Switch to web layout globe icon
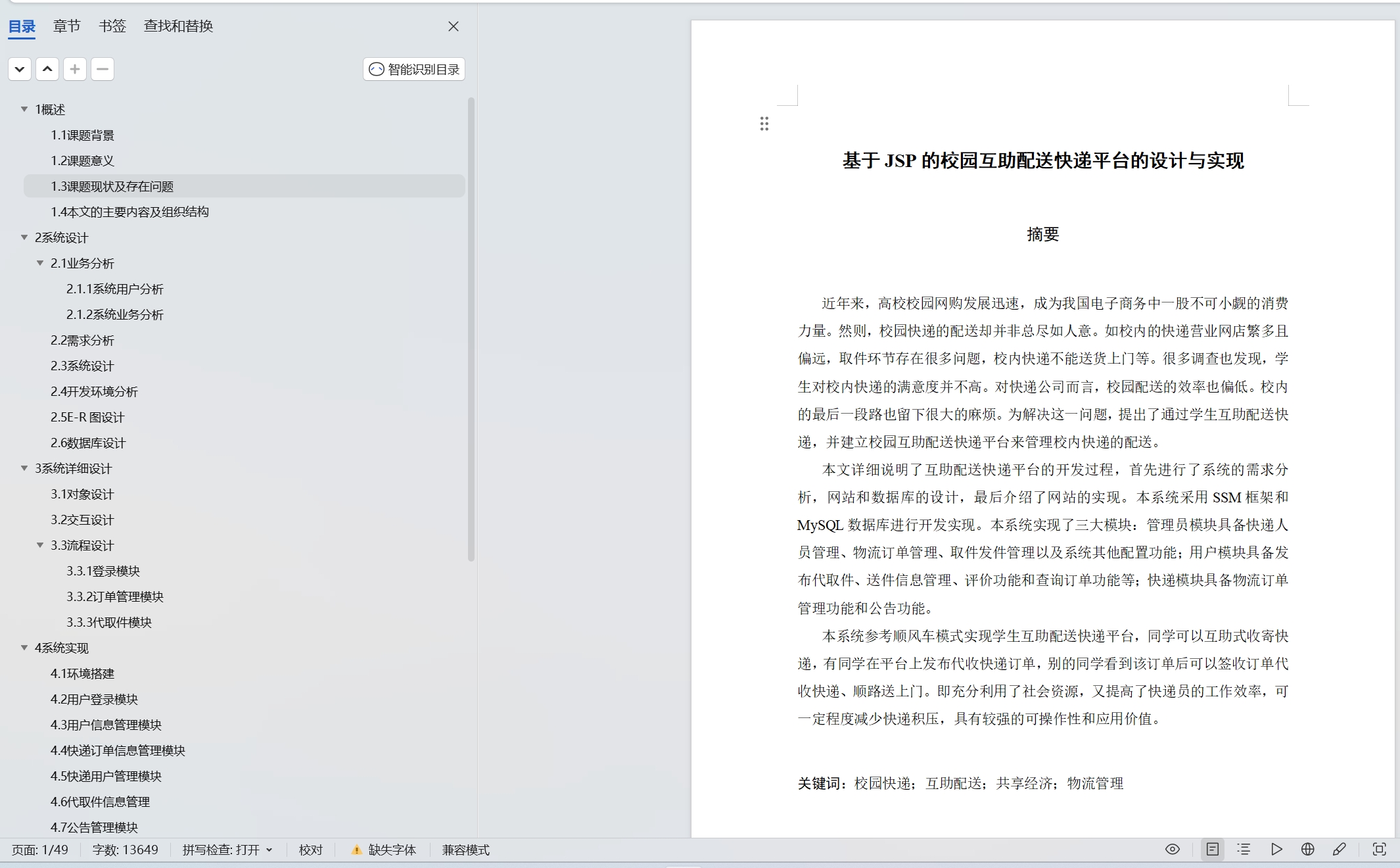The width and height of the screenshot is (1400, 868). (x=1307, y=849)
